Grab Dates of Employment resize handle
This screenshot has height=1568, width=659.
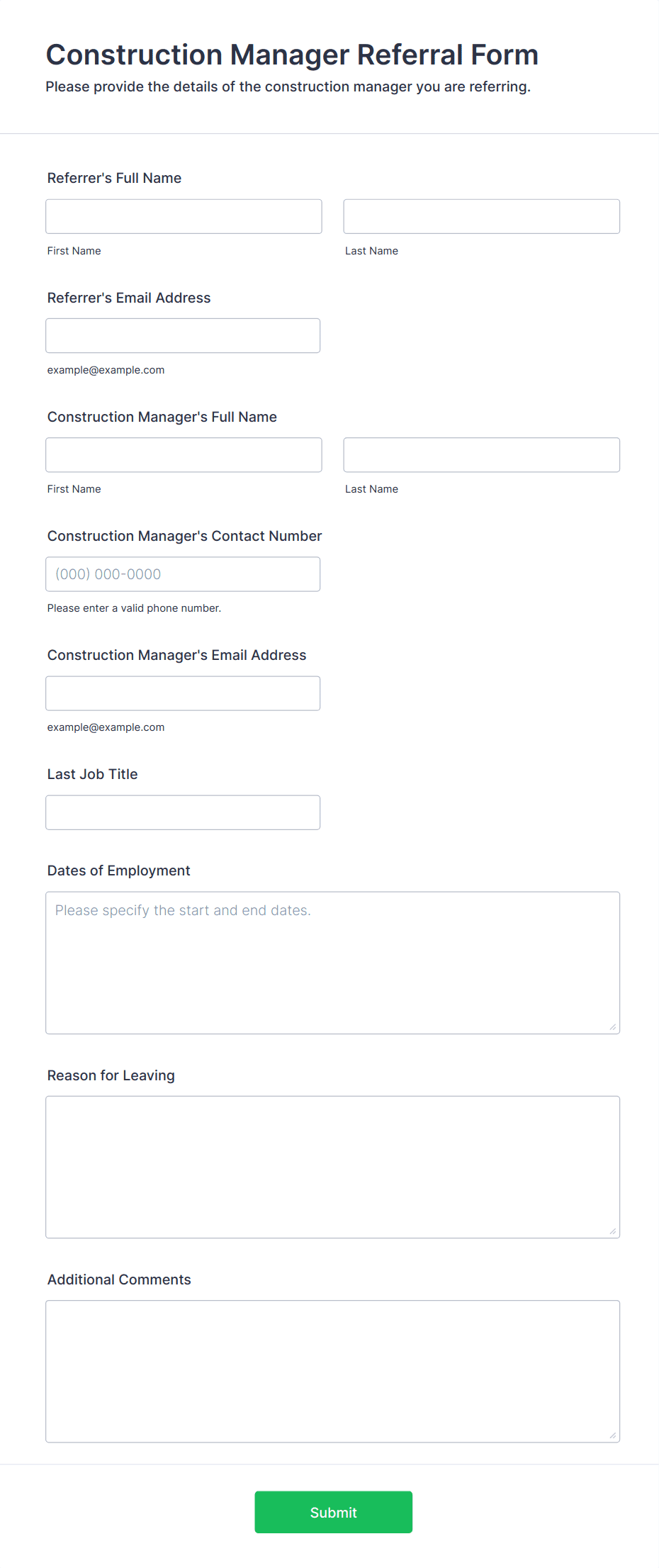pyautogui.click(x=613, y=1026)
